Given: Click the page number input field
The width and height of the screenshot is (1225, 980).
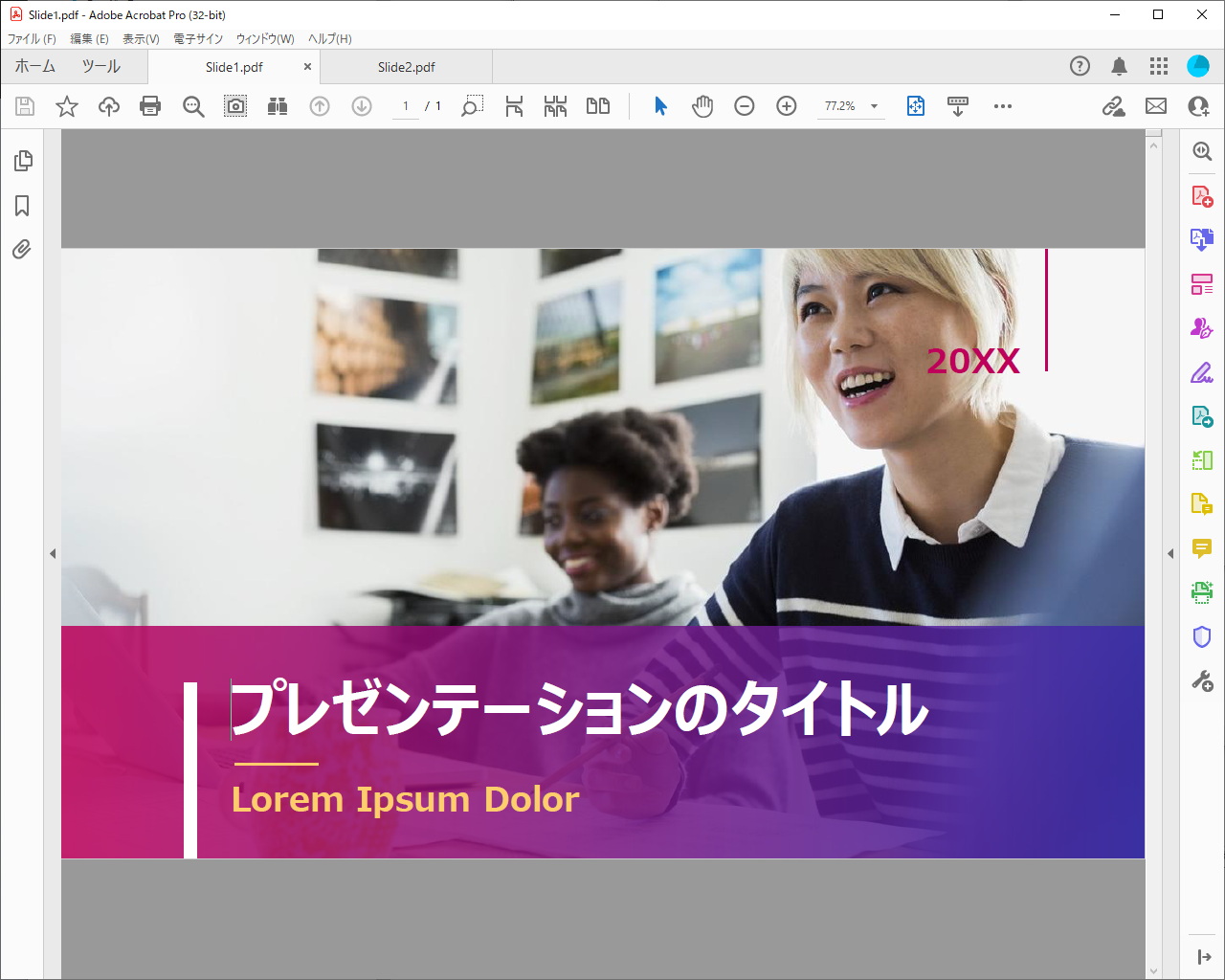Looking at the screenshot, I should tap(404, 106).
